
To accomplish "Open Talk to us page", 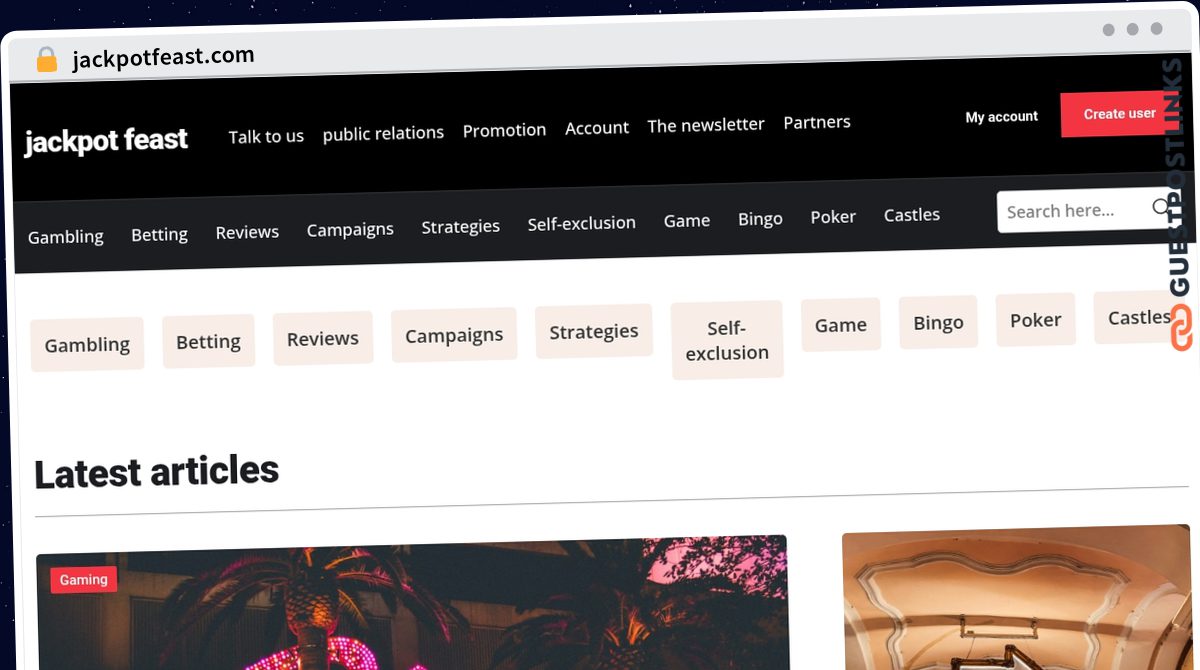I will (x=266, y=136).
